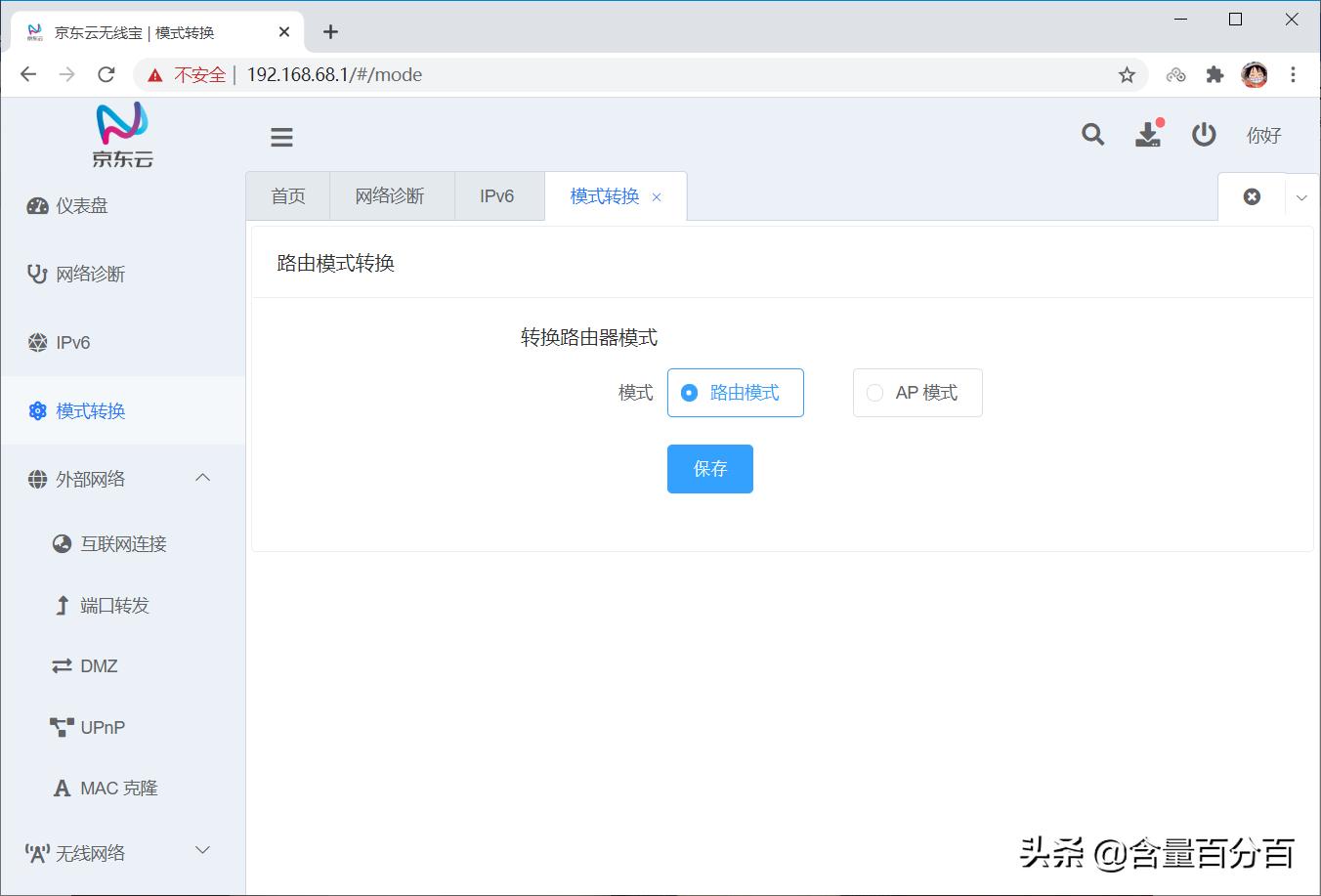Enable AP 模式 by selecting its radio button
This screenshot has height=896, width=1321.
pos(874,392)
